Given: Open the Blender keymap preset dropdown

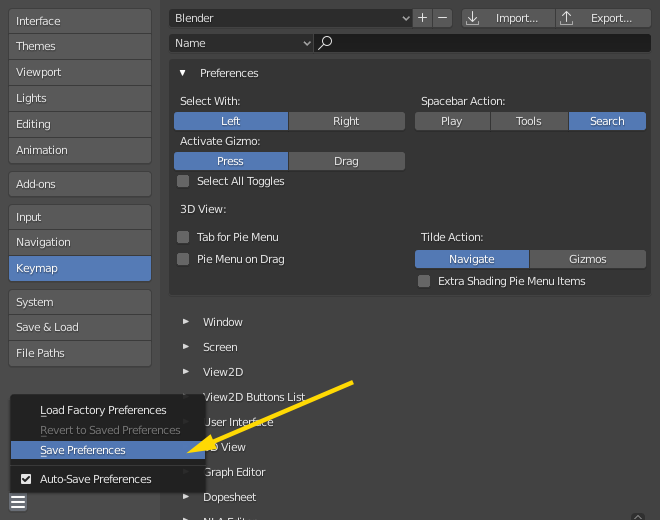Looking at the screenshot, I should (x=290, y=18).
